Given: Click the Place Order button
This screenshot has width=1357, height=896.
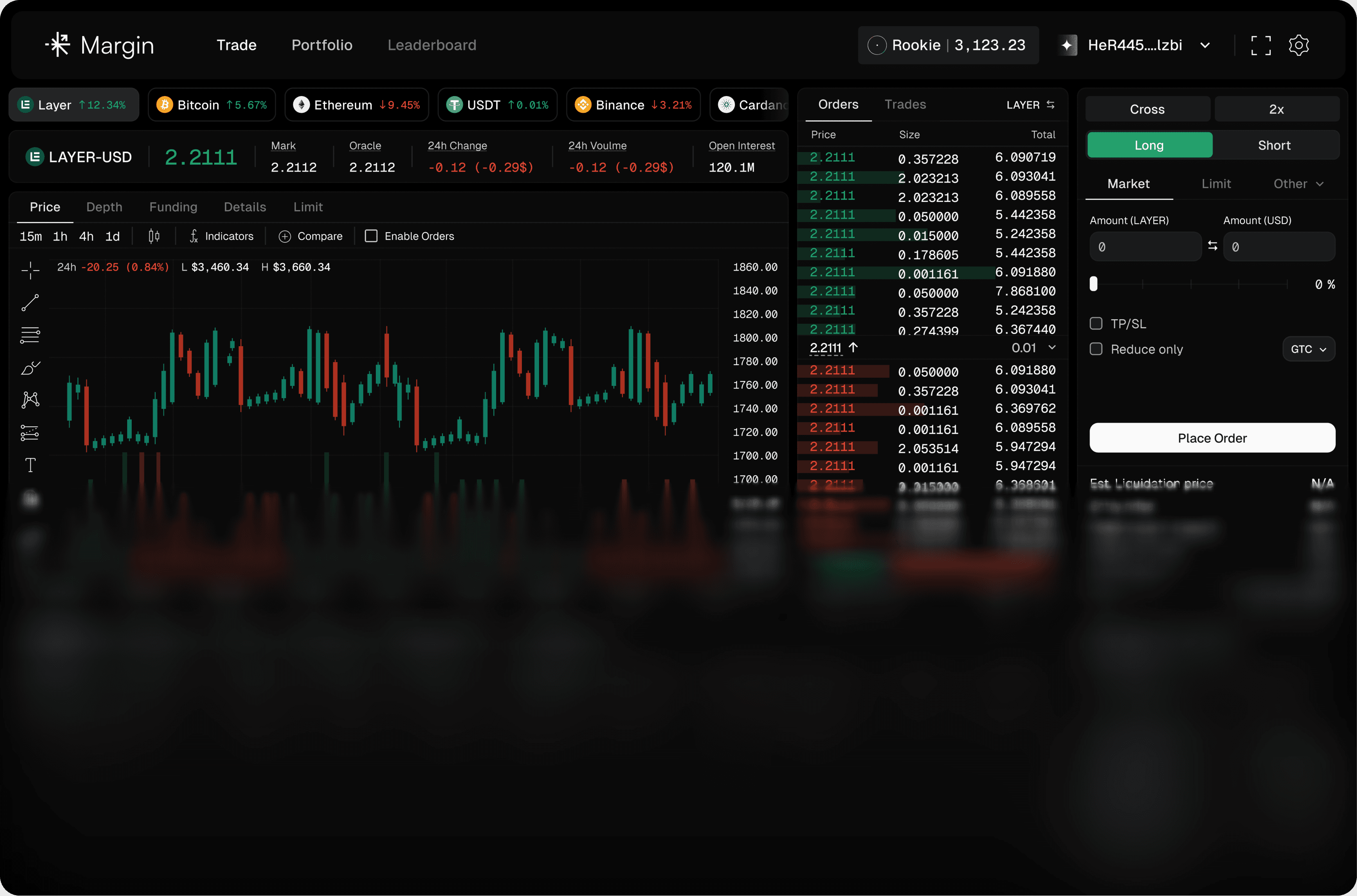Looking at the screenshot, I should tap(1212, 438).
